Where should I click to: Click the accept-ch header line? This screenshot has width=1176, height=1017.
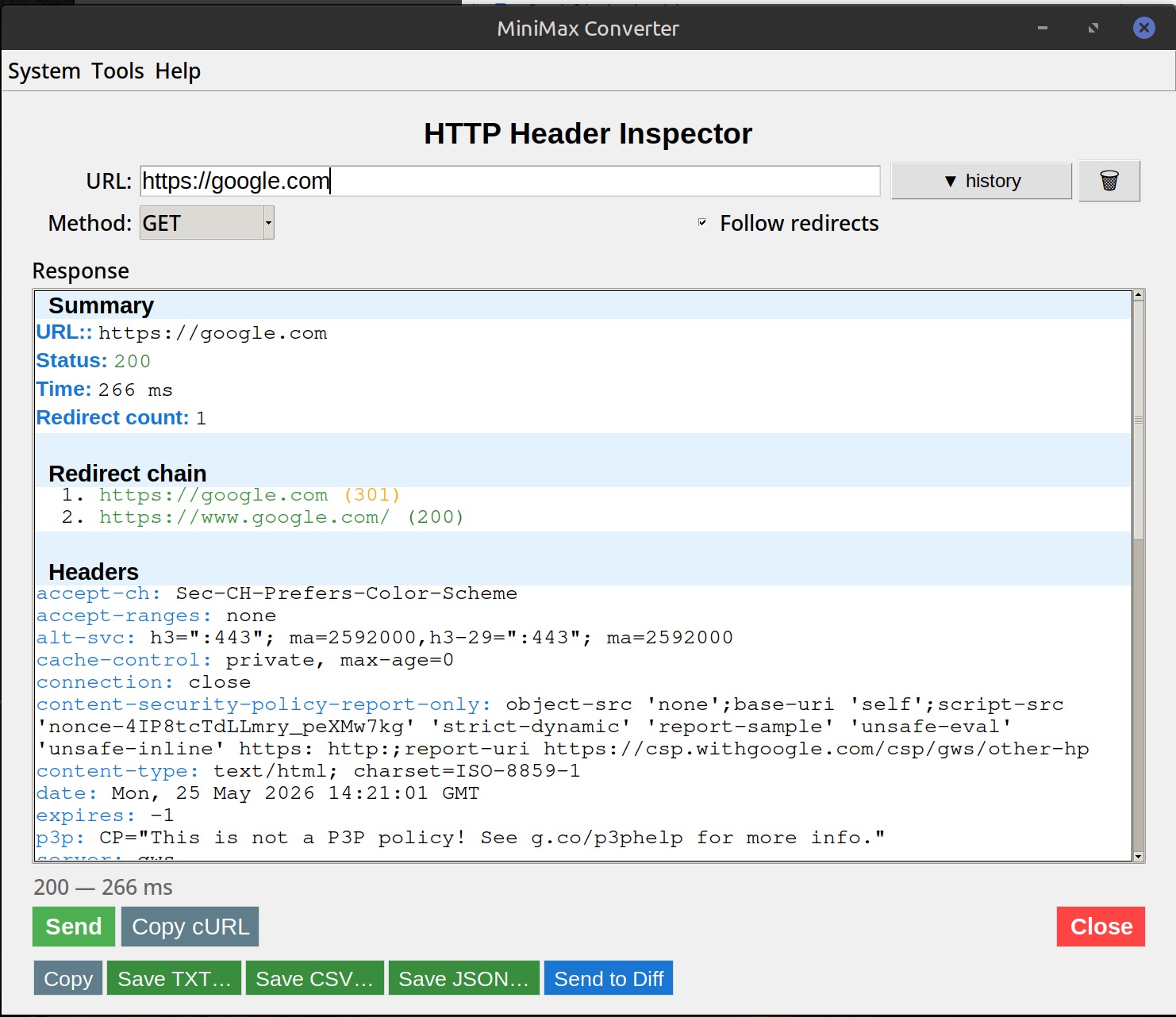click(277, 593)
